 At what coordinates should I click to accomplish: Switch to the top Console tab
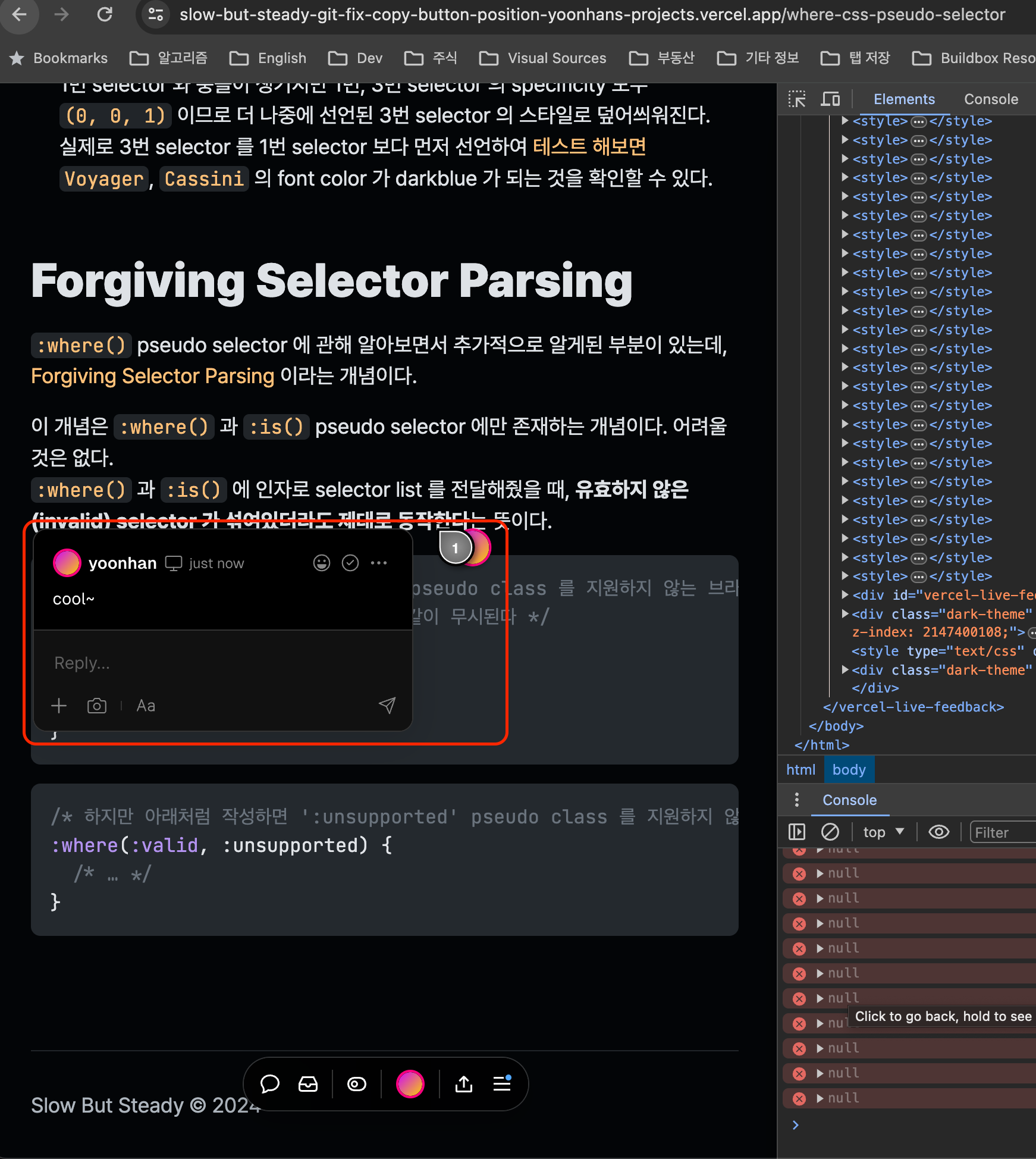coord(991,99)
